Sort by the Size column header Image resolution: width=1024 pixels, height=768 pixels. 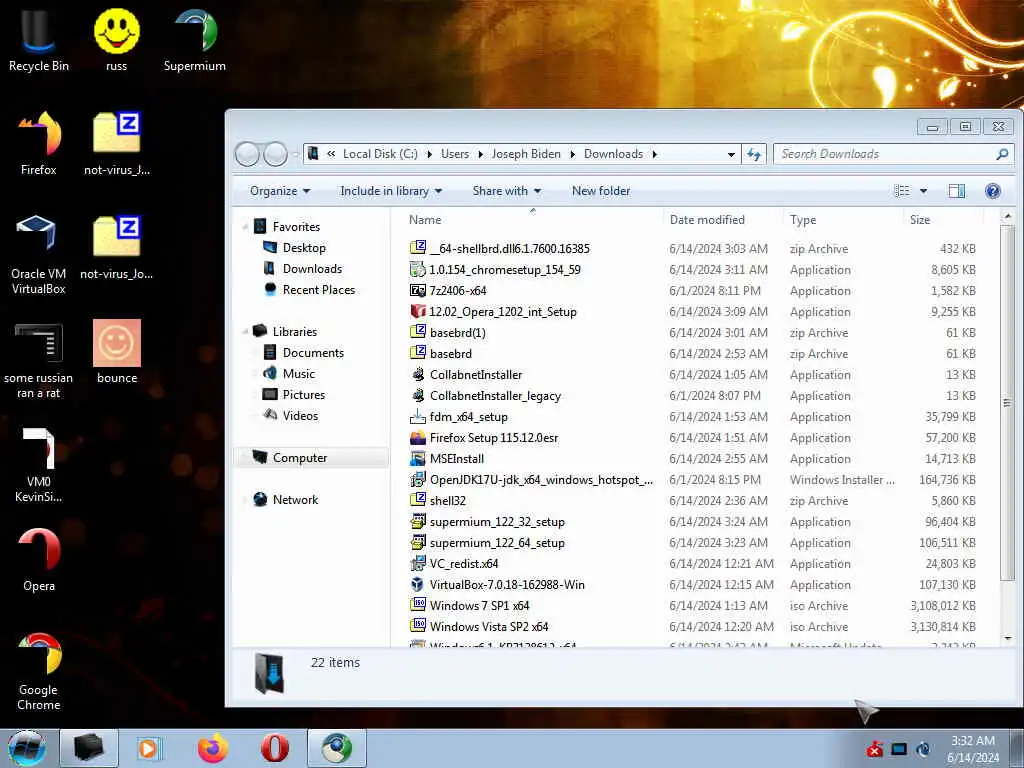click(943, 220)
